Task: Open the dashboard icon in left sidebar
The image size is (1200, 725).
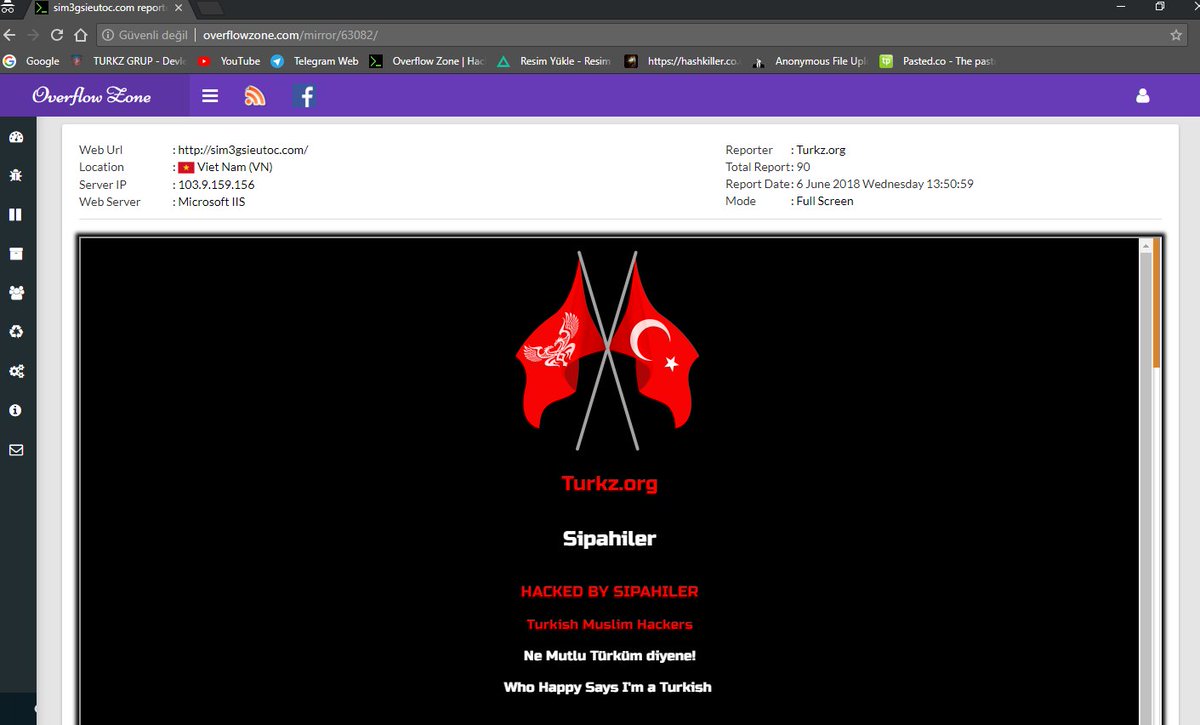Action: click(16, 137)
